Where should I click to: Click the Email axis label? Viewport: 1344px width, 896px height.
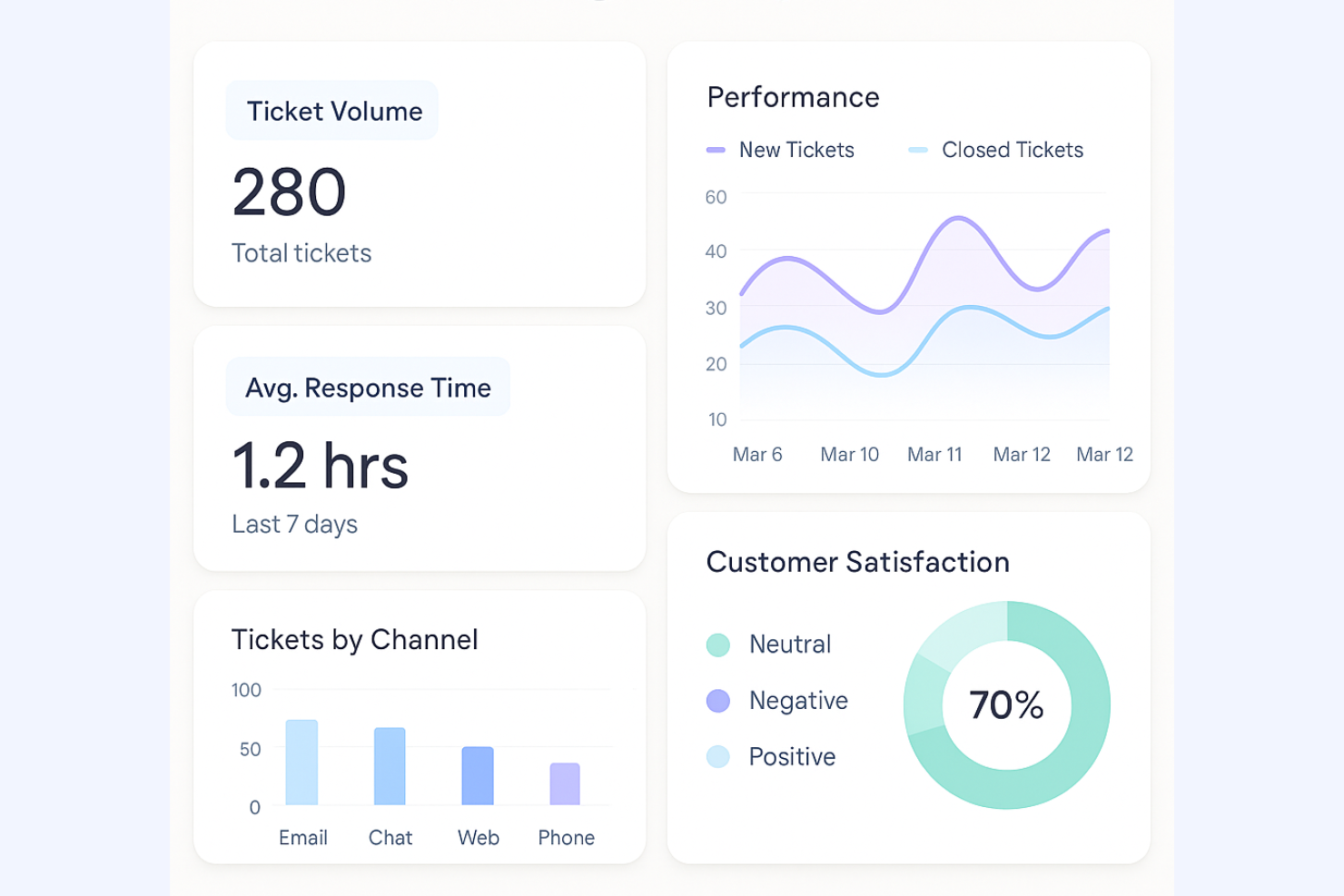click(x=303, y=838)
